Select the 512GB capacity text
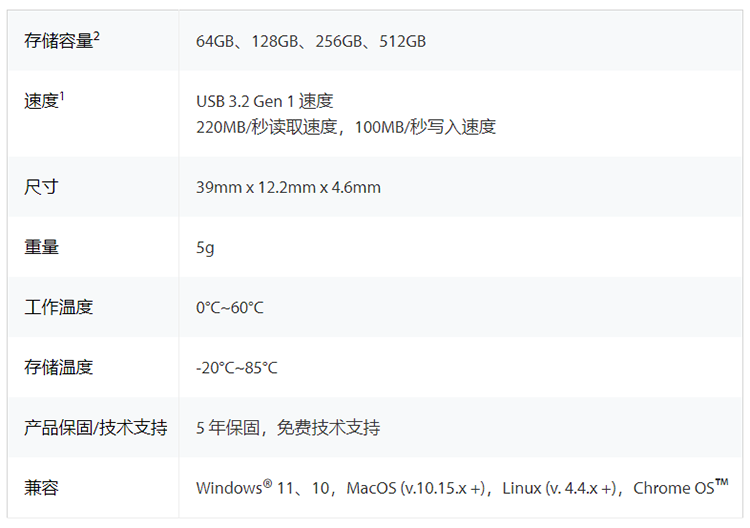750x528 pixels. point(403,41)
